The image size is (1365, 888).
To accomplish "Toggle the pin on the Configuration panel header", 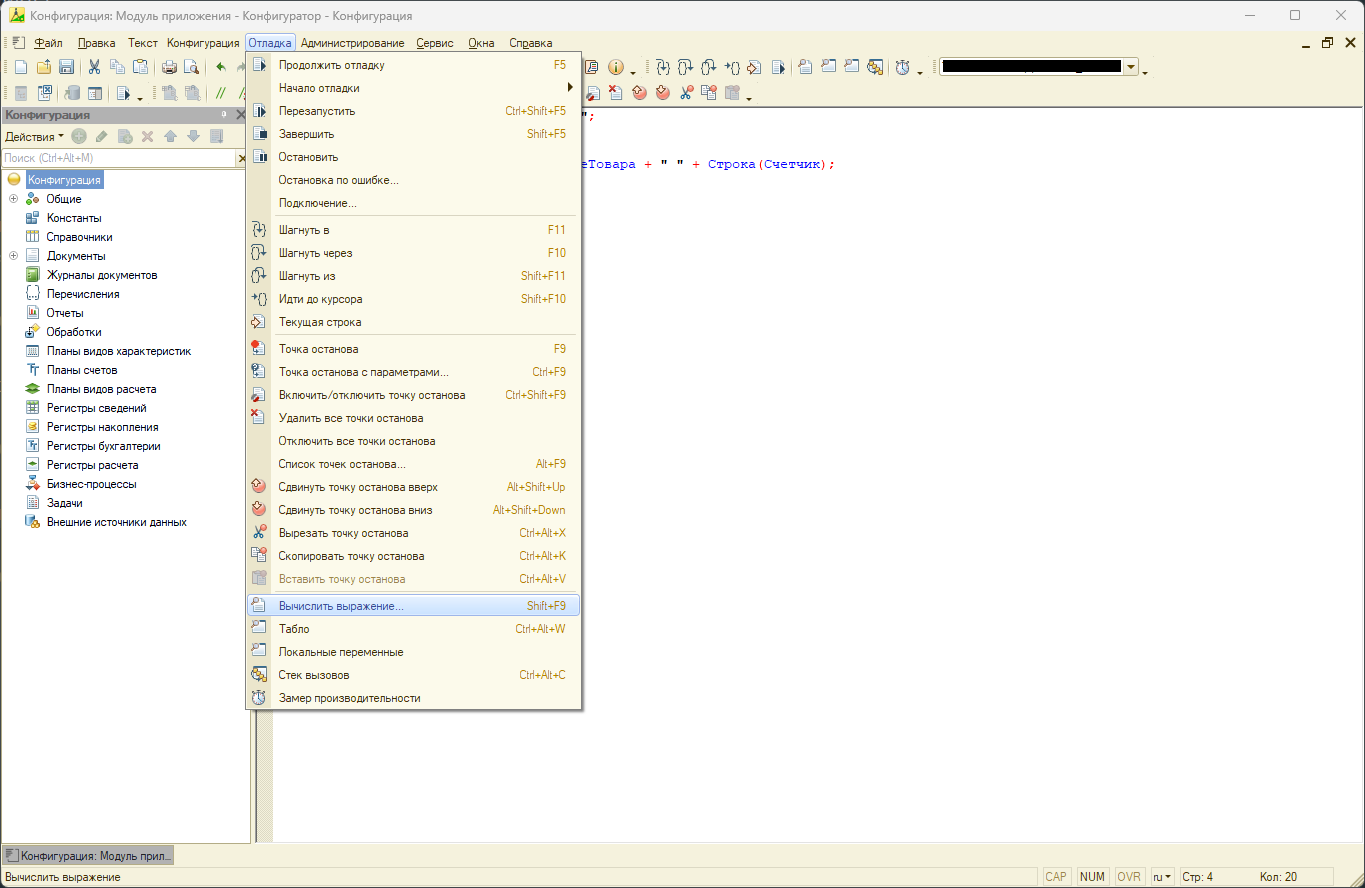I will click(x=224, y=115).
